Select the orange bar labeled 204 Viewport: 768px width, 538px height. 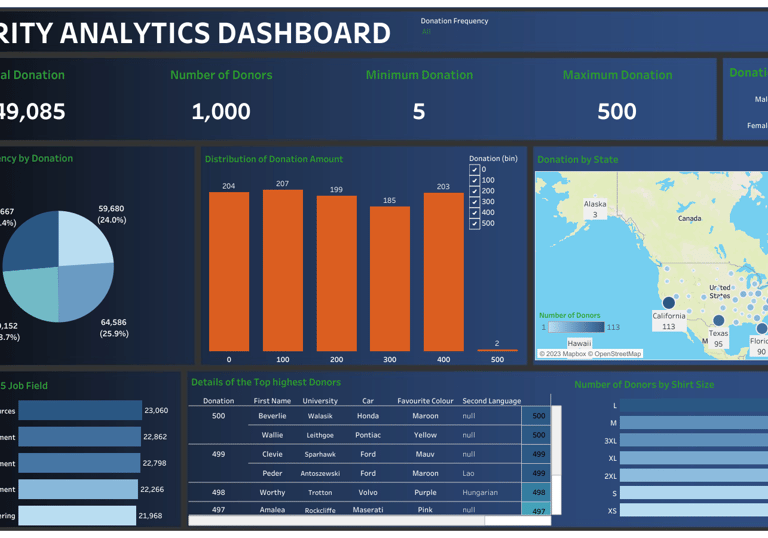pyautogui.click(x=229, y=271)
